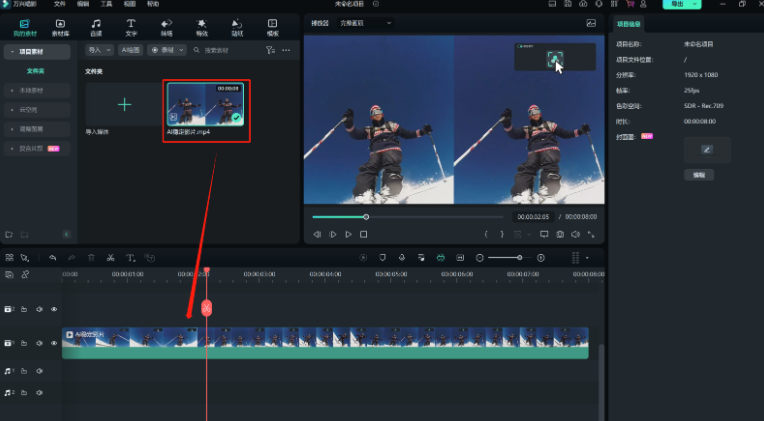The width and height of the screenshot is (764, 421).
Task: Open the Templates (模板) icon
Action: (272, 25)
